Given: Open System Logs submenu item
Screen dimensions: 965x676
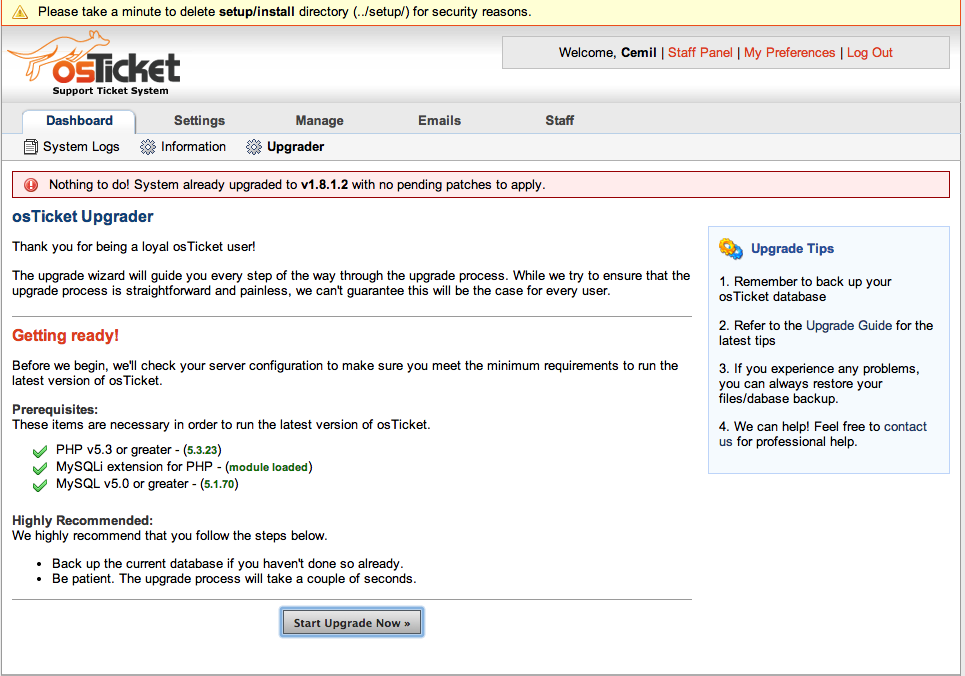Looking at the screenshot, I should [71, 147].
